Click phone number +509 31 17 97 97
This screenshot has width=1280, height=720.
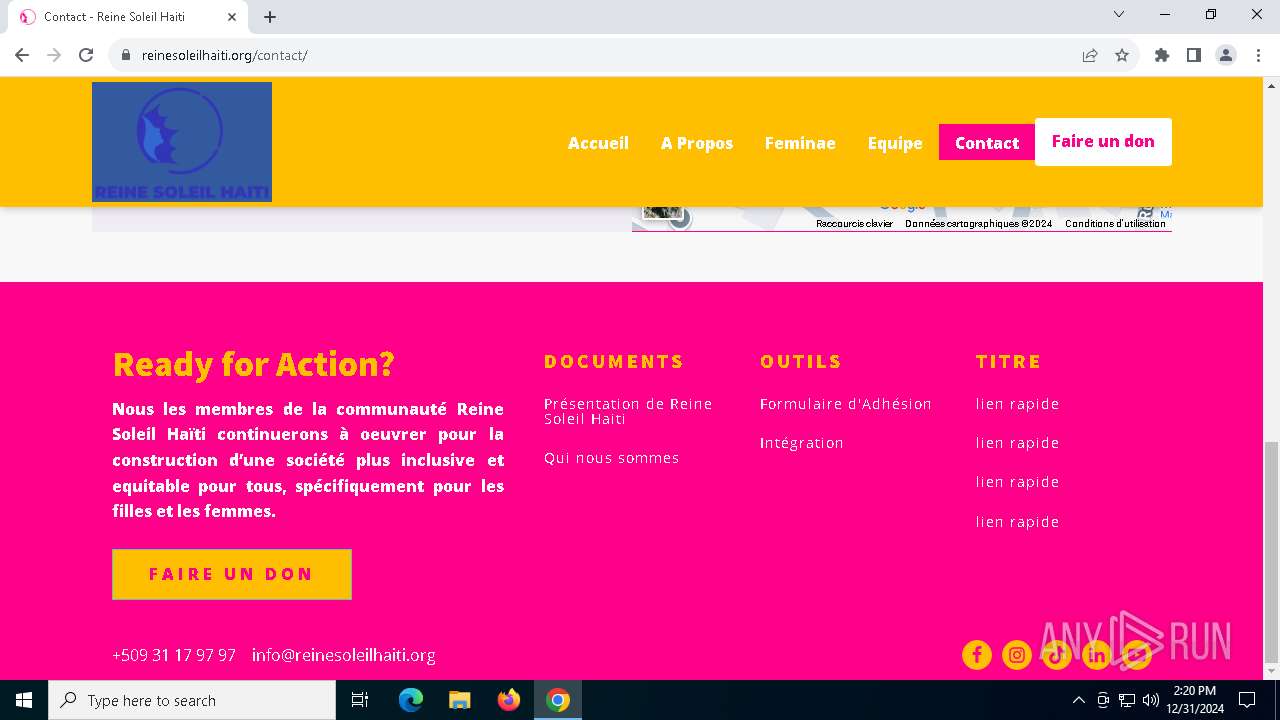click(x=174, y=655)
